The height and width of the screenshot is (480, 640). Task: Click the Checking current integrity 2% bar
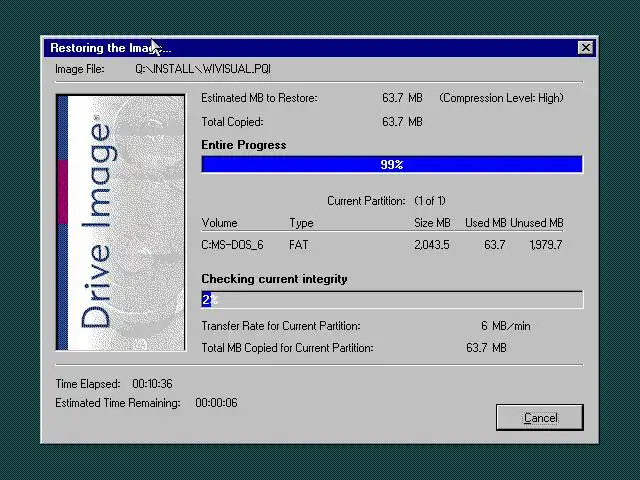[392, 300]
